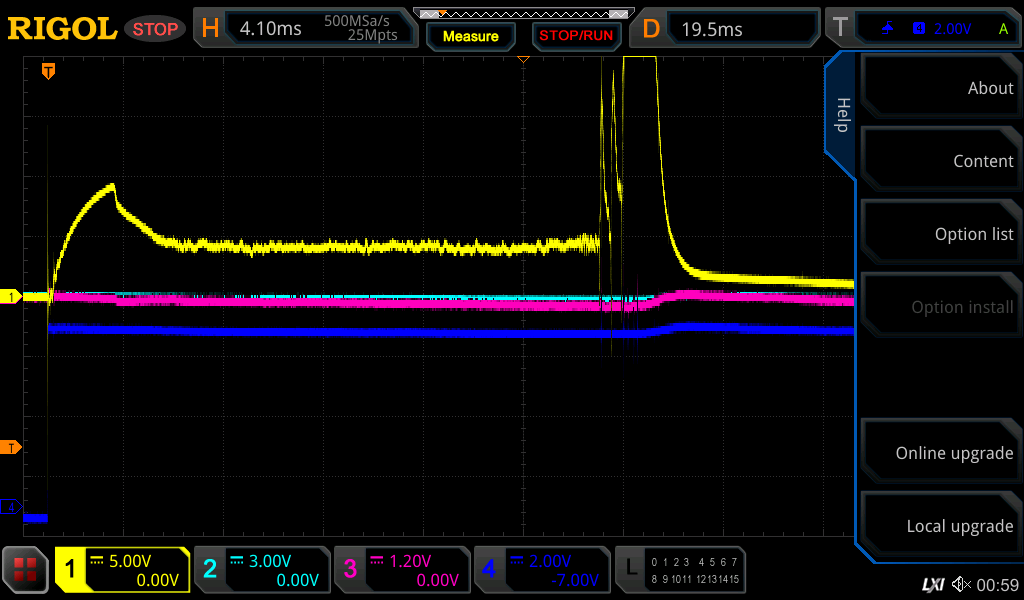Open the delay 19.5ms settings box
Viewport: 1024px width, 600px height.
(727, 29)
